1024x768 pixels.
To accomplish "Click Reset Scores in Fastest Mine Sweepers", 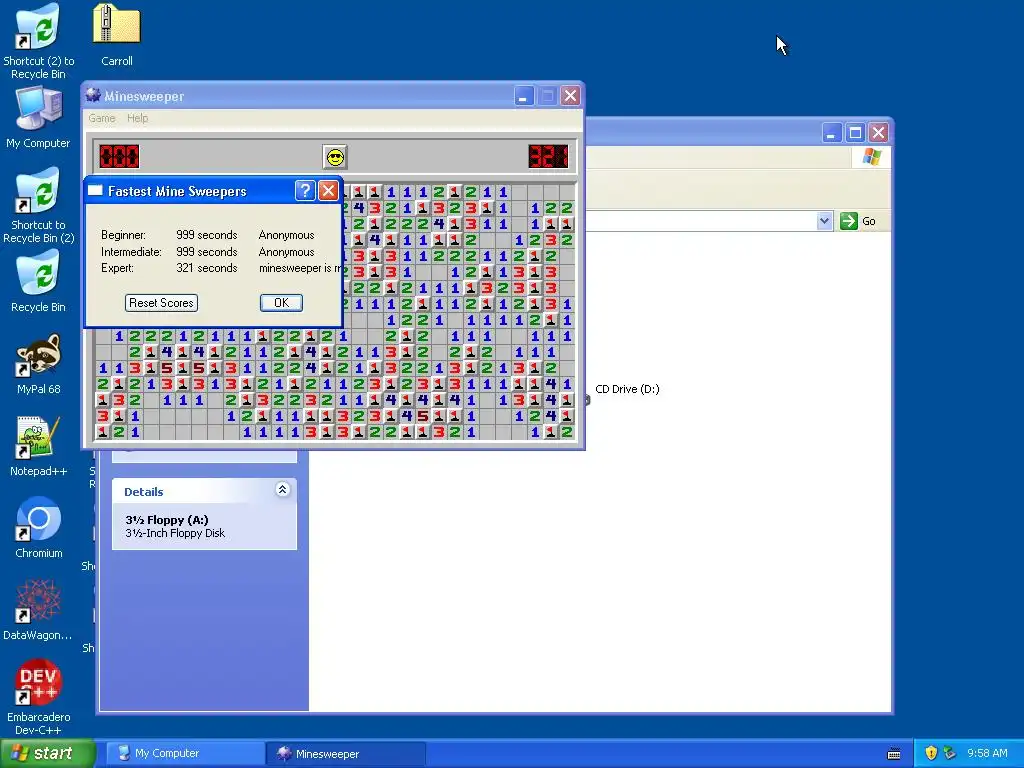I will click(161, 303).
